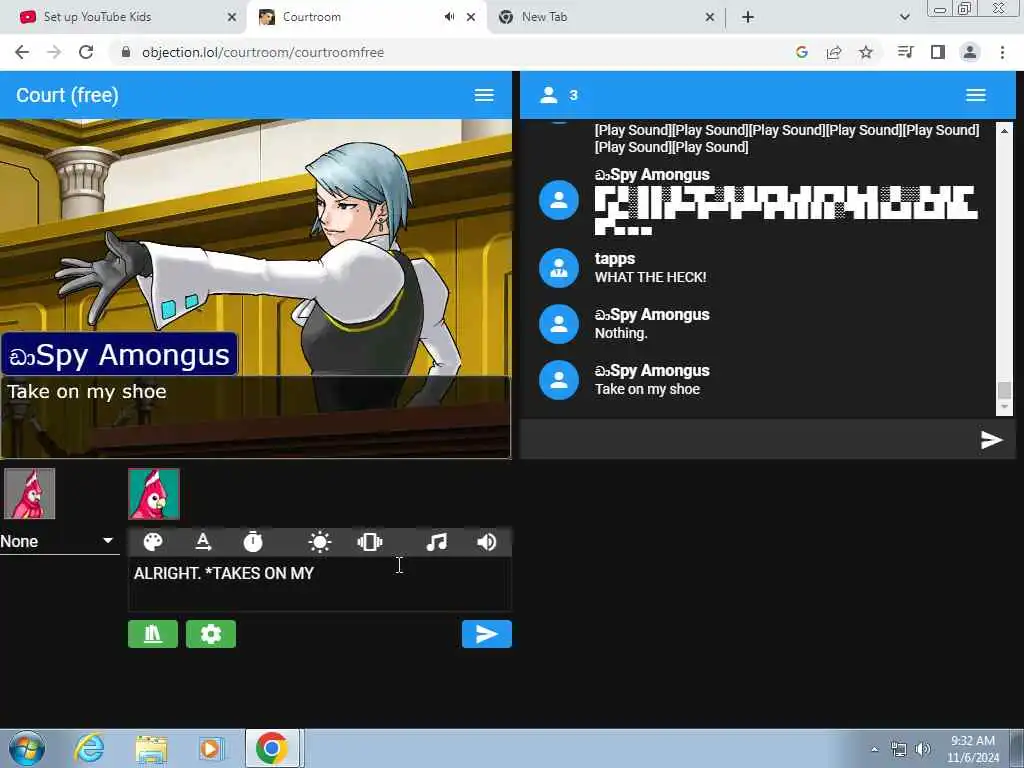Viewport: 1024px width, 768px height.
Task: Open the chat panel hamburger menu
Action: pos(976,95)
